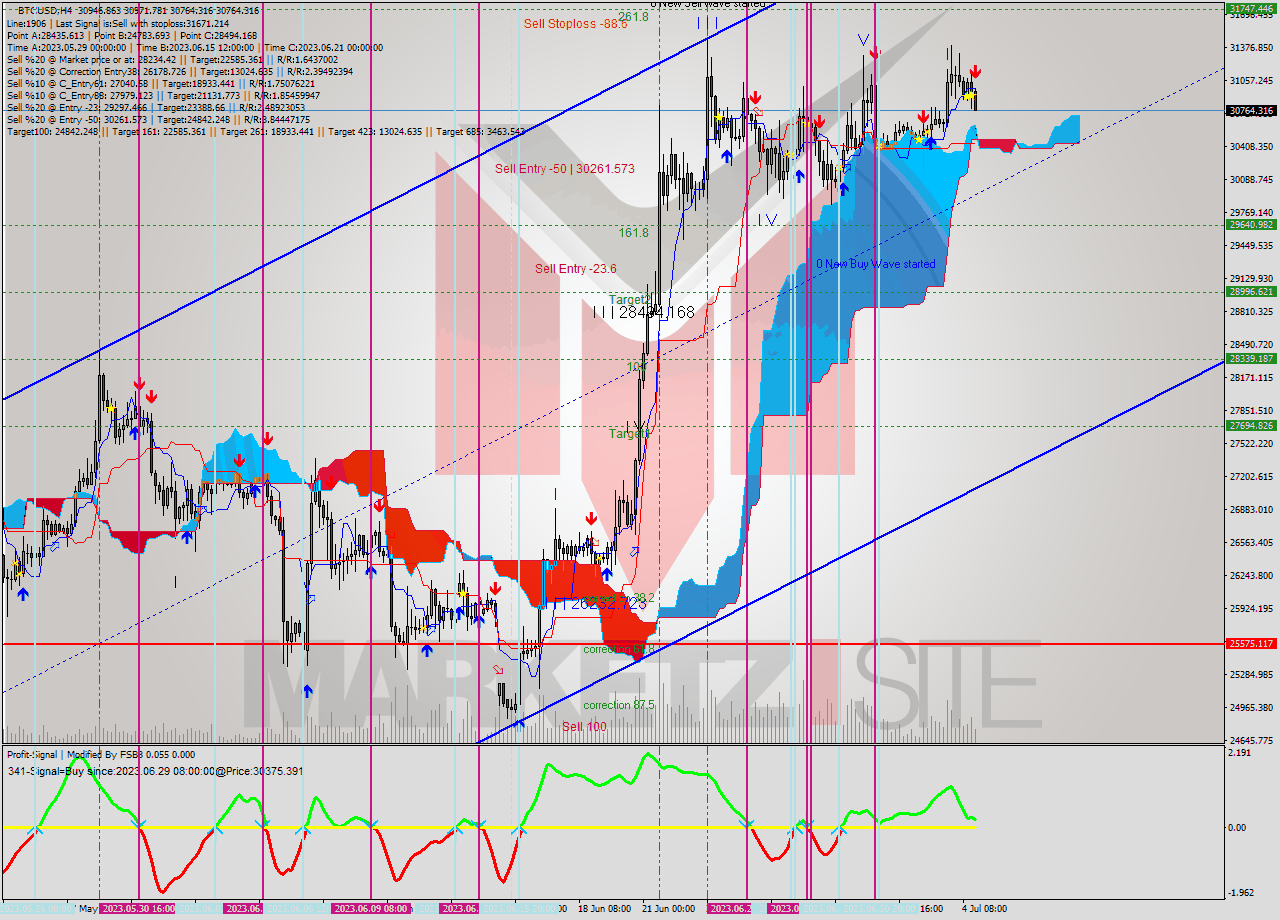This screenshot has height=920, width=1280.
Task: Click the 24965.380 price scale value
Action: point(1250,707)
